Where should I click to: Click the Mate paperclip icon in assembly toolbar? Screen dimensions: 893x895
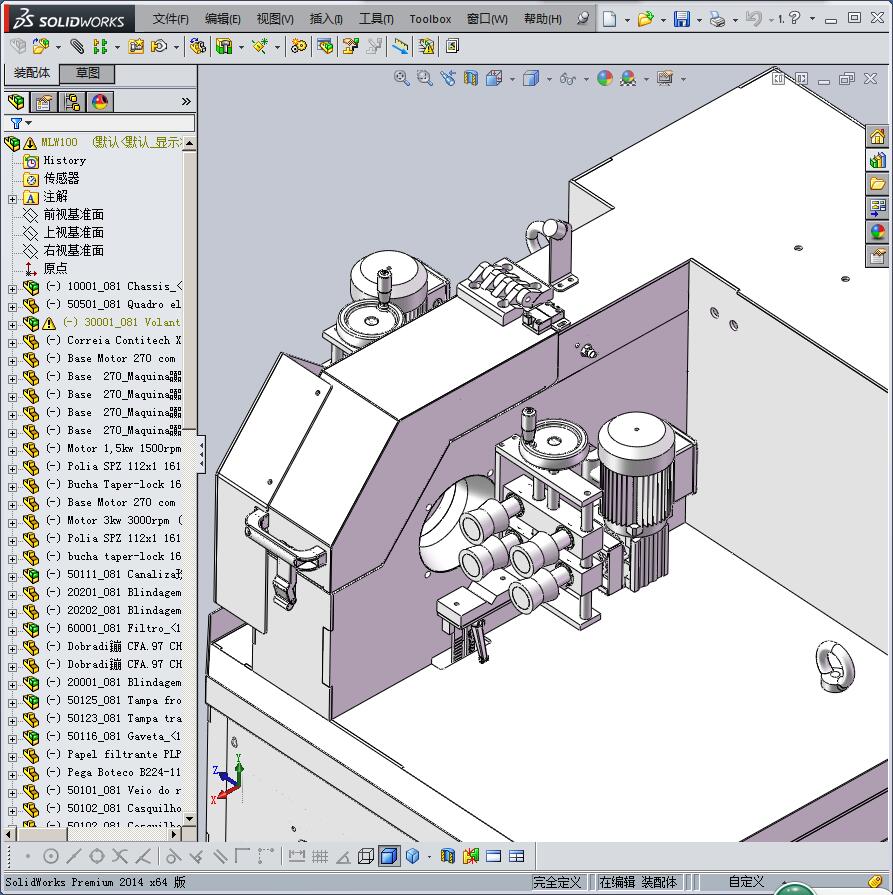(77, 46)
